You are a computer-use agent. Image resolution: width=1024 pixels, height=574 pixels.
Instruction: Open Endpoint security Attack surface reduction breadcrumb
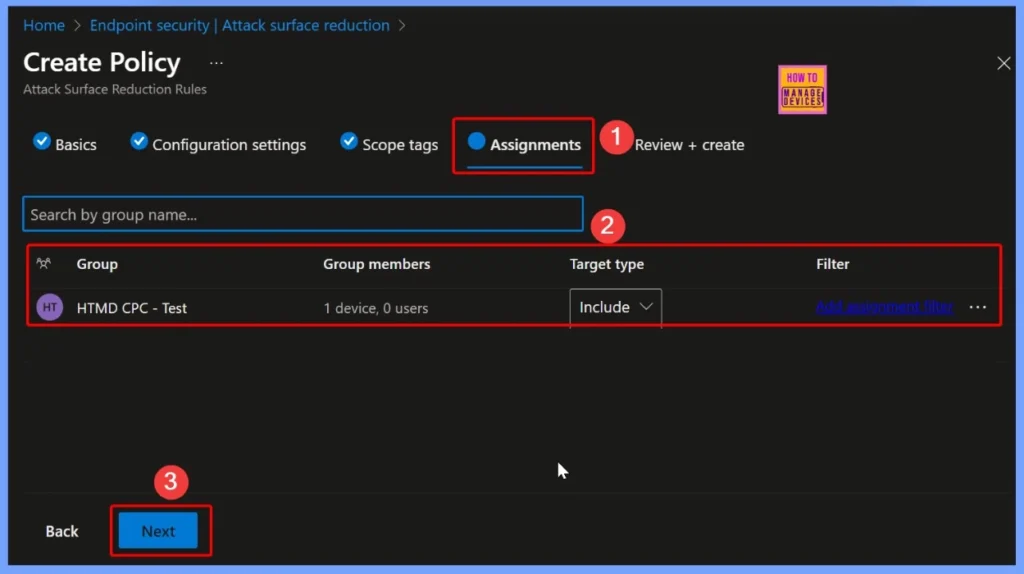click(x=240, y=25)
